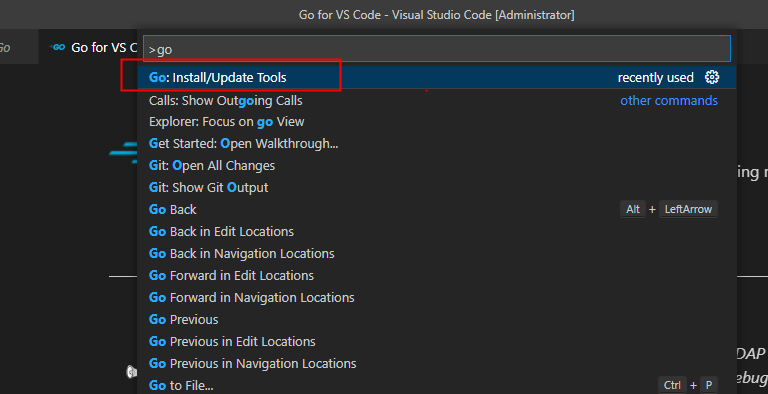
Task: Select Go Back in Navigation Locations
Action: coord(437,253)
